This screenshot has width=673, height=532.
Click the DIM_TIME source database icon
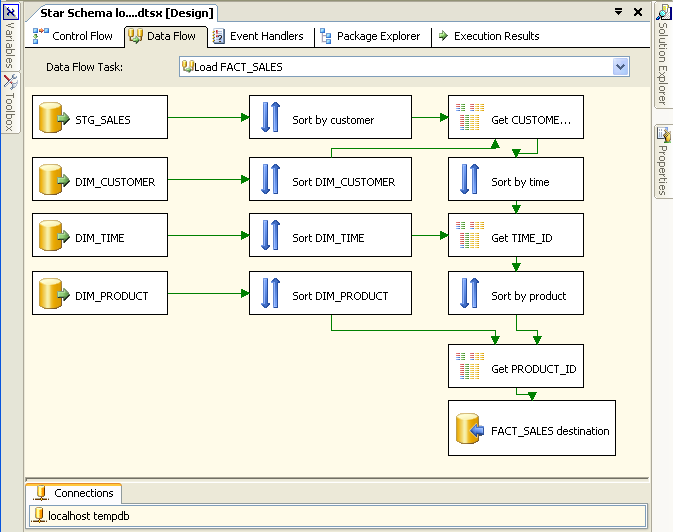click(54, 235)
